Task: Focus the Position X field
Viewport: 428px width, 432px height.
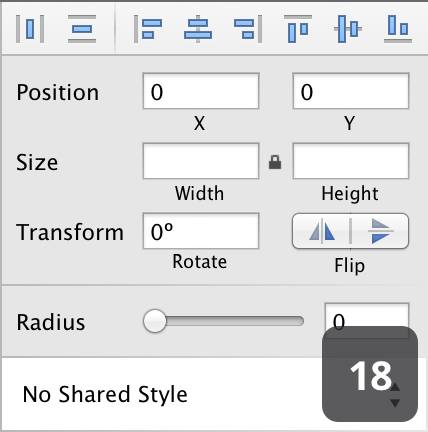Action: click(x=201, y=91)
